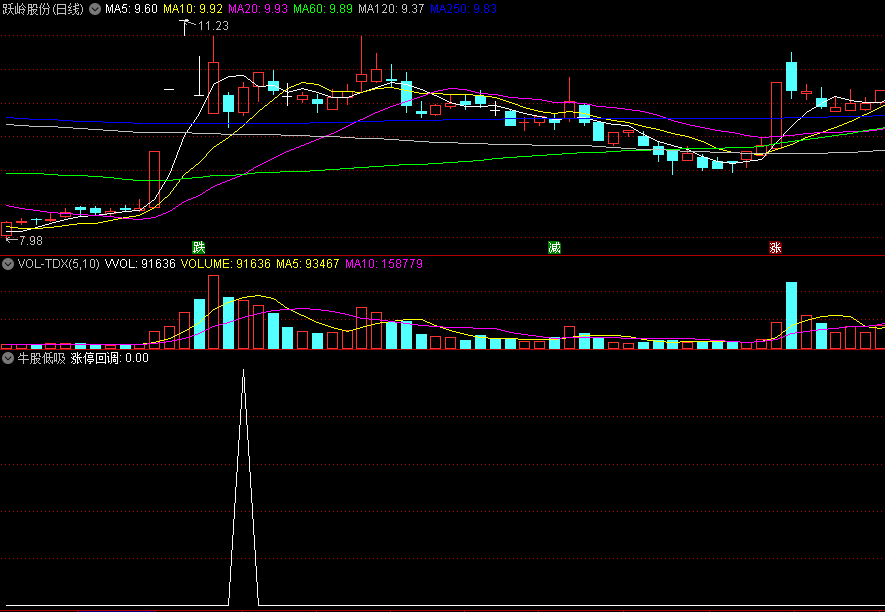Click the green 跌 signal marker

(199, 247)
